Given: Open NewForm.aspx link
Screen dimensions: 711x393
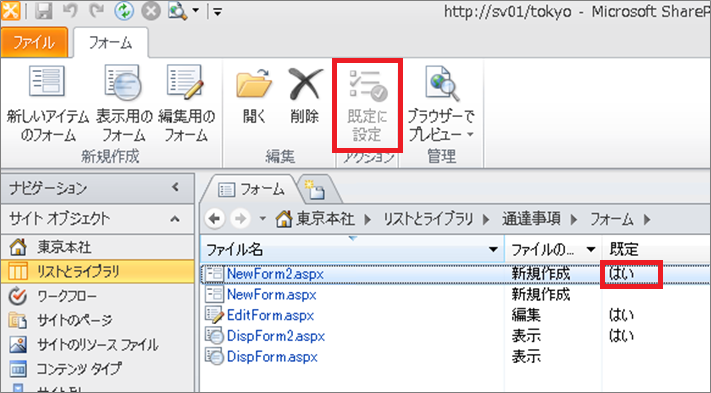Looking at the screenshot, I should (x=272, y=295).
